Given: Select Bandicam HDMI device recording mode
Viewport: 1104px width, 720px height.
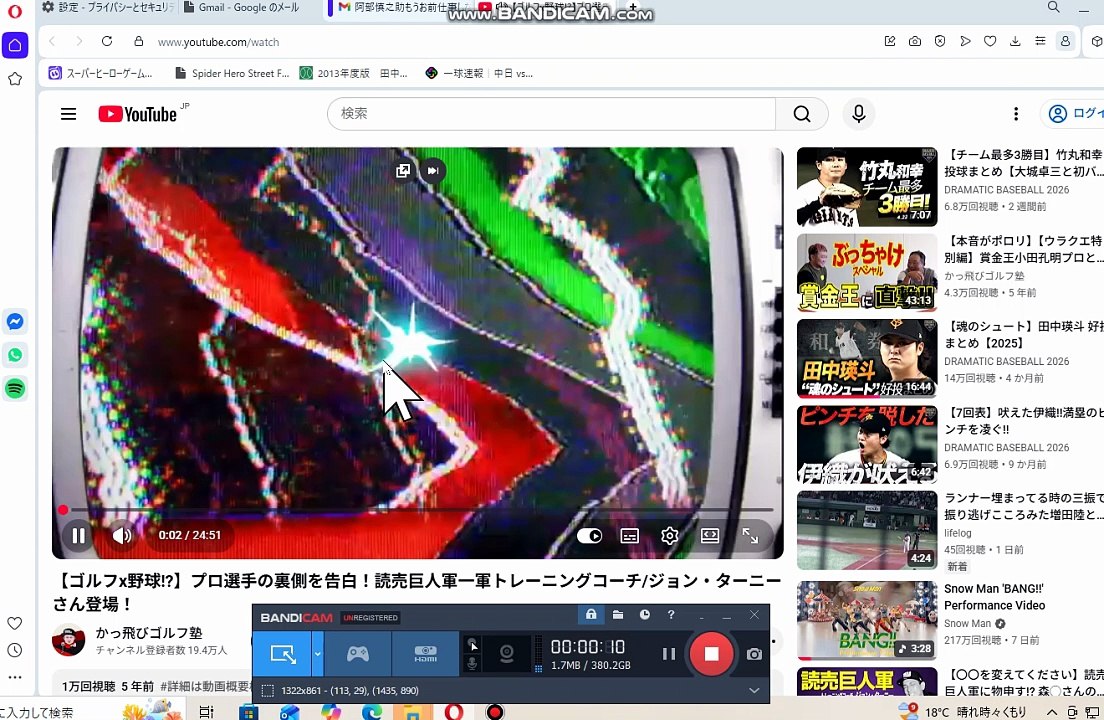Looking at the screenshot, I should [425, 654].
